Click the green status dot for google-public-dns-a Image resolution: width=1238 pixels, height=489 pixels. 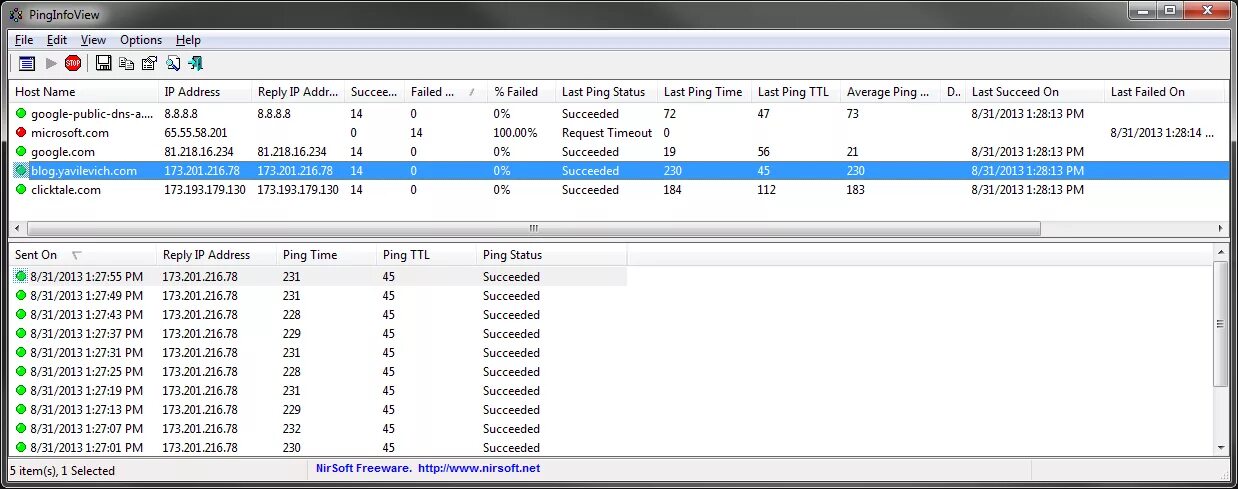click(x=21, y=113)
